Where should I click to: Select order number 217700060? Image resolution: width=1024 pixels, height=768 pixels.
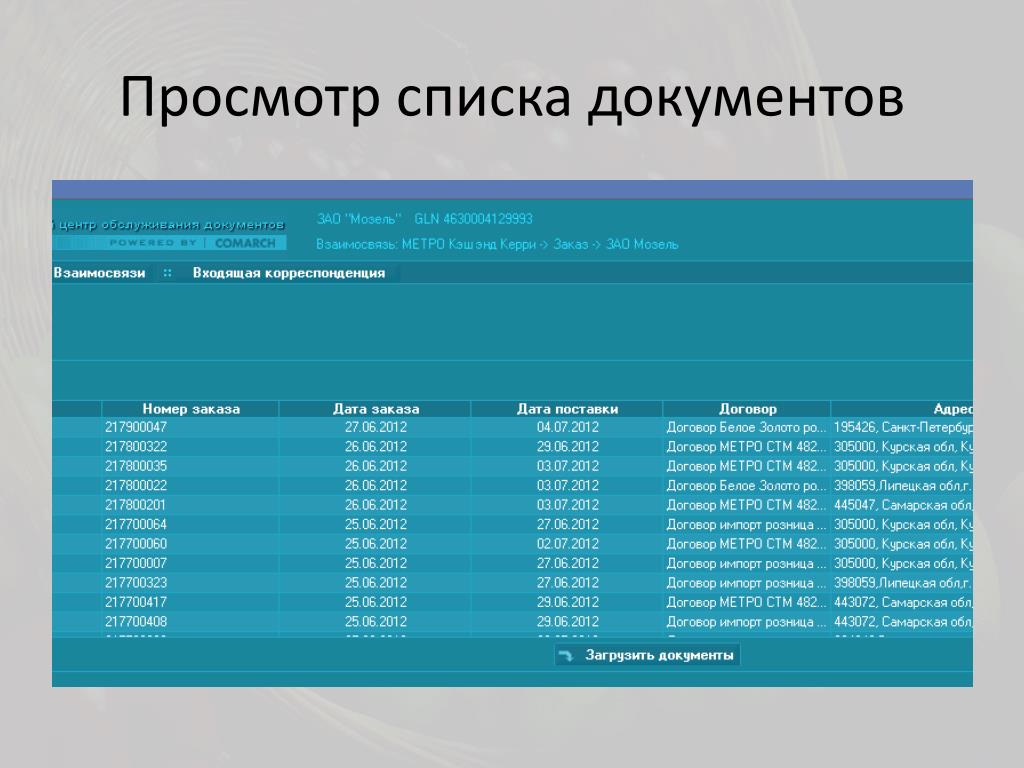pos(136,544)
